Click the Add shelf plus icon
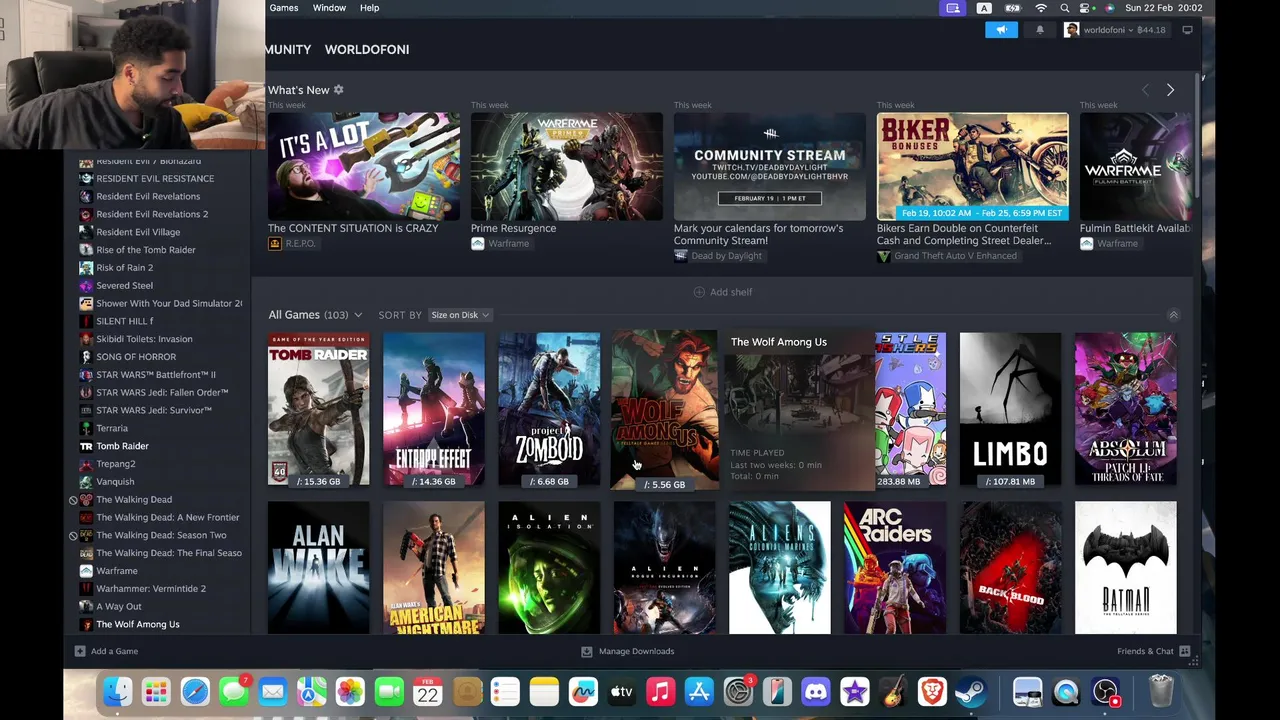The height and width of the screenshot is (720, 1280). pyautogui.click(x=699, y=292)
